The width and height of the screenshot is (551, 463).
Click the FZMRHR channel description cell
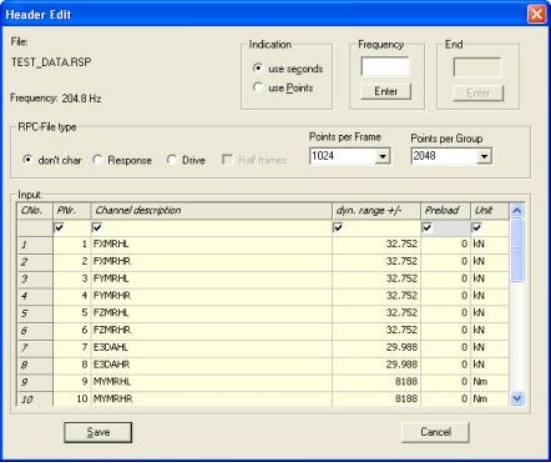coord(212,330)
